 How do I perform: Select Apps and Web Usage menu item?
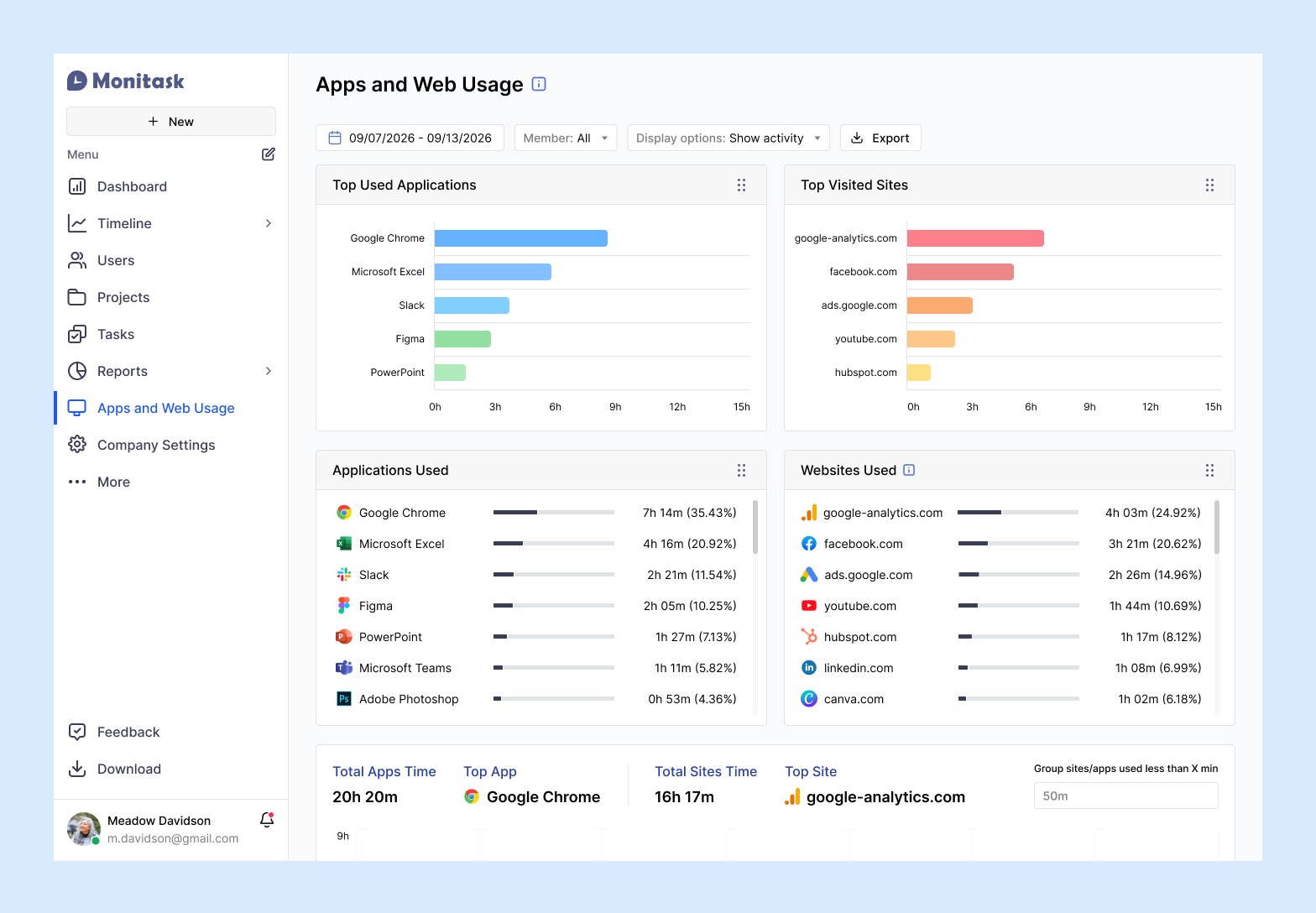coord(171,408)
